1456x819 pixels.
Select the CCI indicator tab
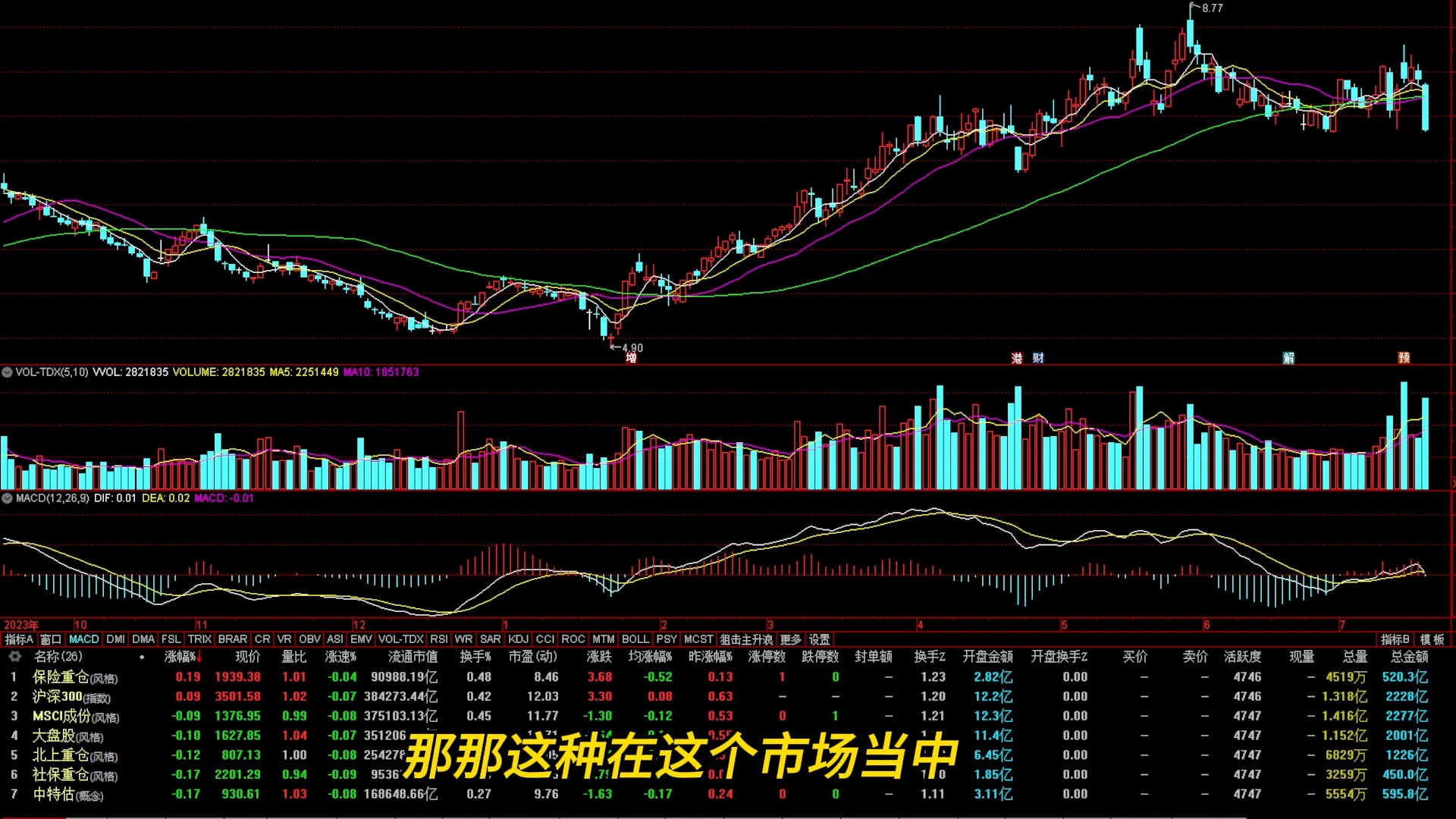tap(545, 639)
